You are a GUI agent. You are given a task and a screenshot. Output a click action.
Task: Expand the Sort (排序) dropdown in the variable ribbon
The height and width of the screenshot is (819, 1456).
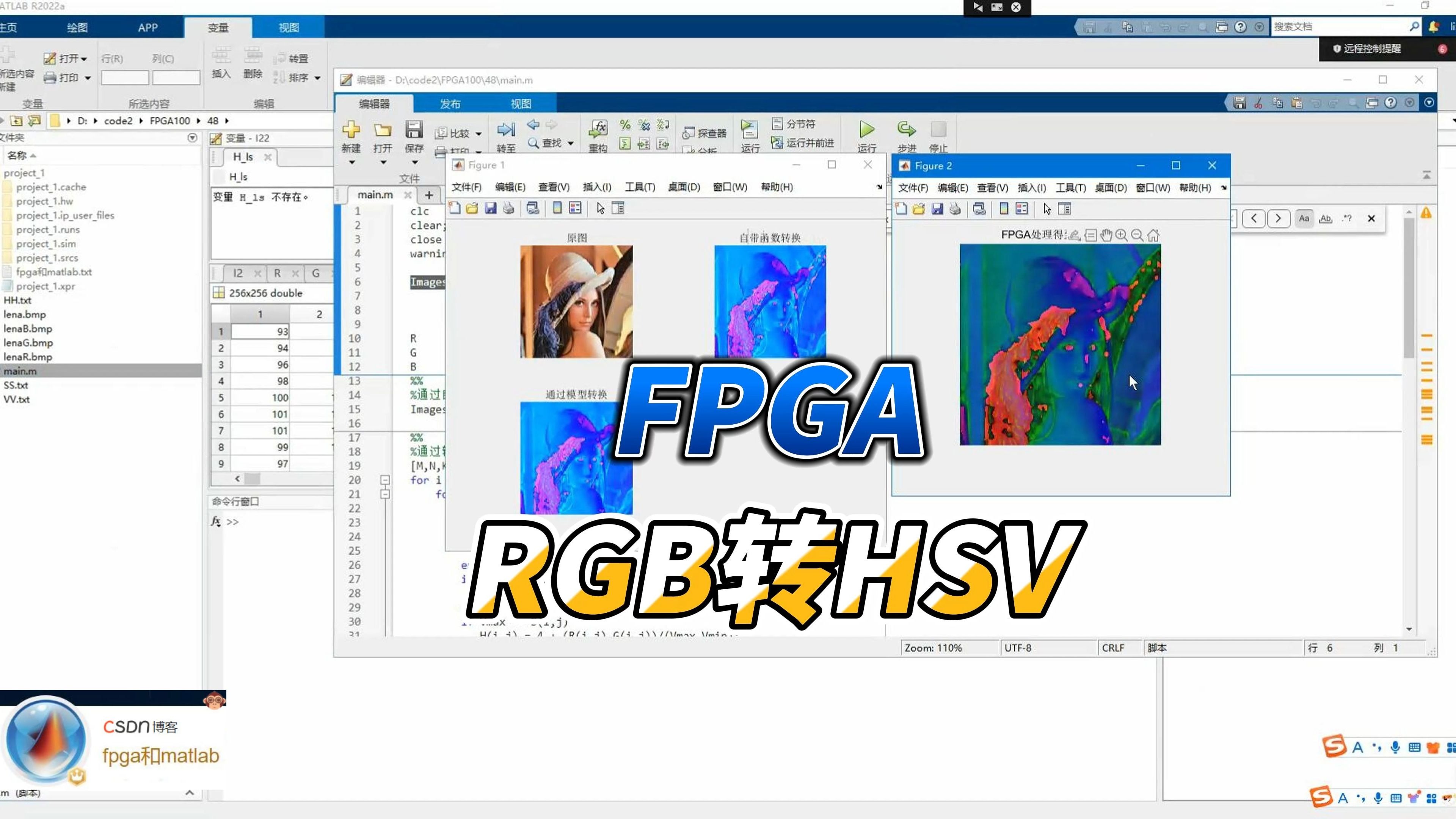[317, 78]
